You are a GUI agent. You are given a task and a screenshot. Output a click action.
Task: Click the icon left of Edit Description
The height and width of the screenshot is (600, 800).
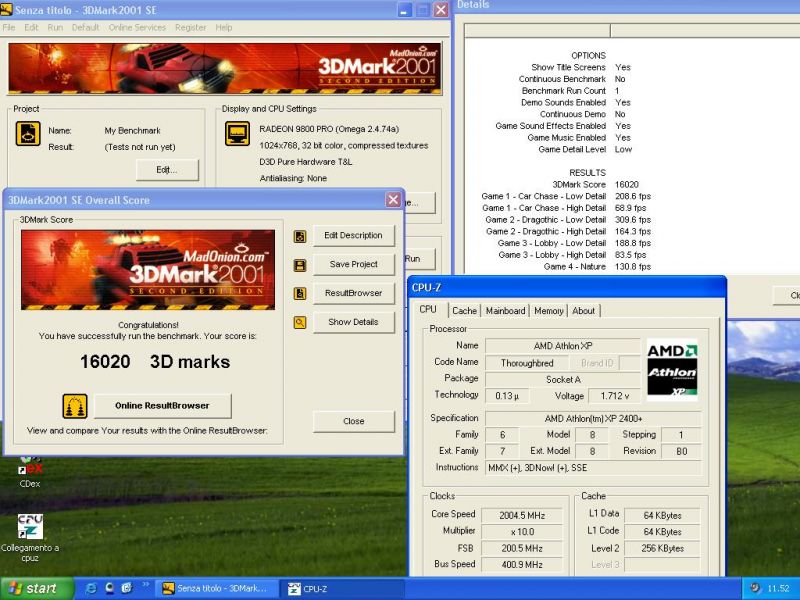[300, 236]
